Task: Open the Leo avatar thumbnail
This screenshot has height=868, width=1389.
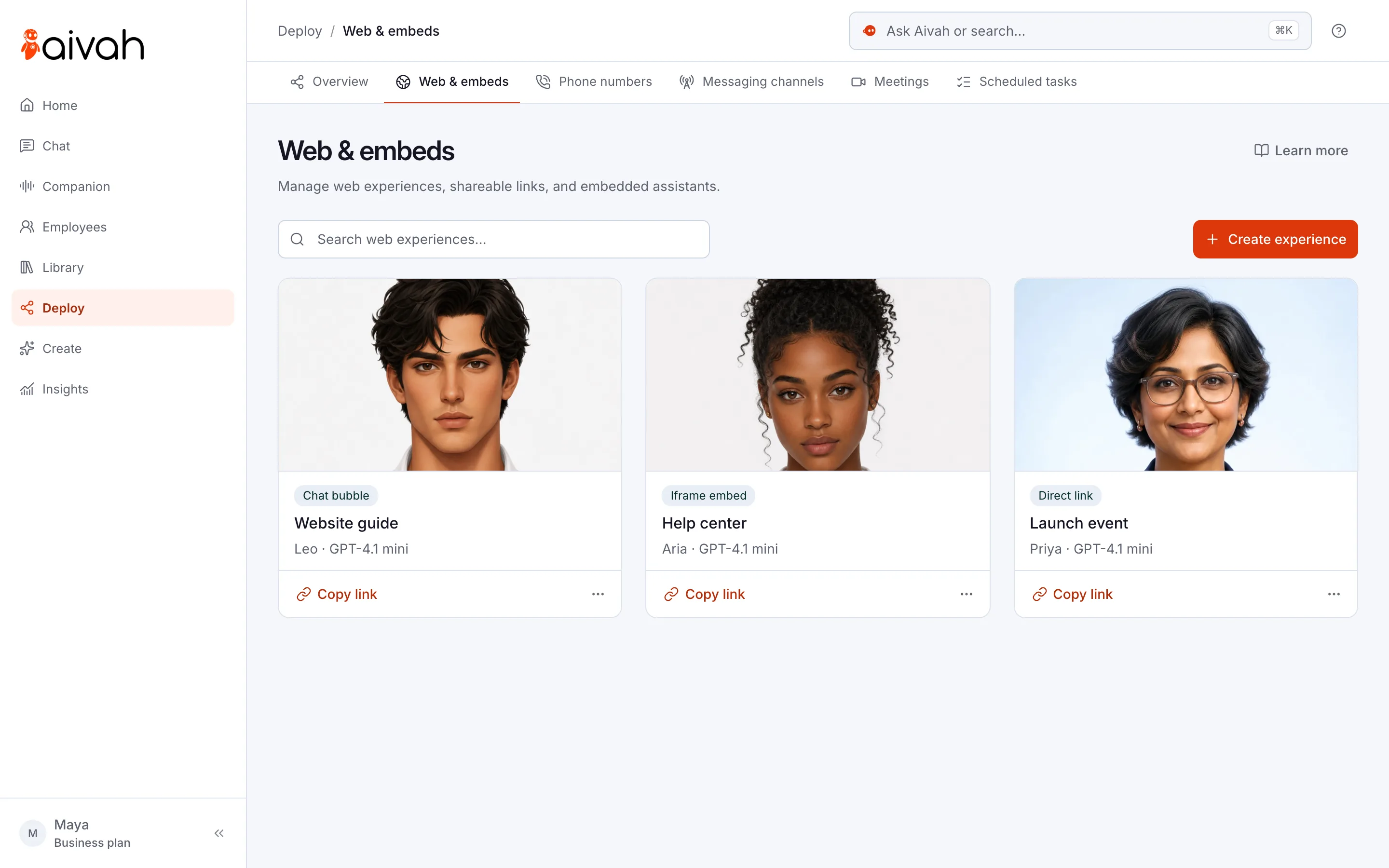Action: [x=450, y=375]
